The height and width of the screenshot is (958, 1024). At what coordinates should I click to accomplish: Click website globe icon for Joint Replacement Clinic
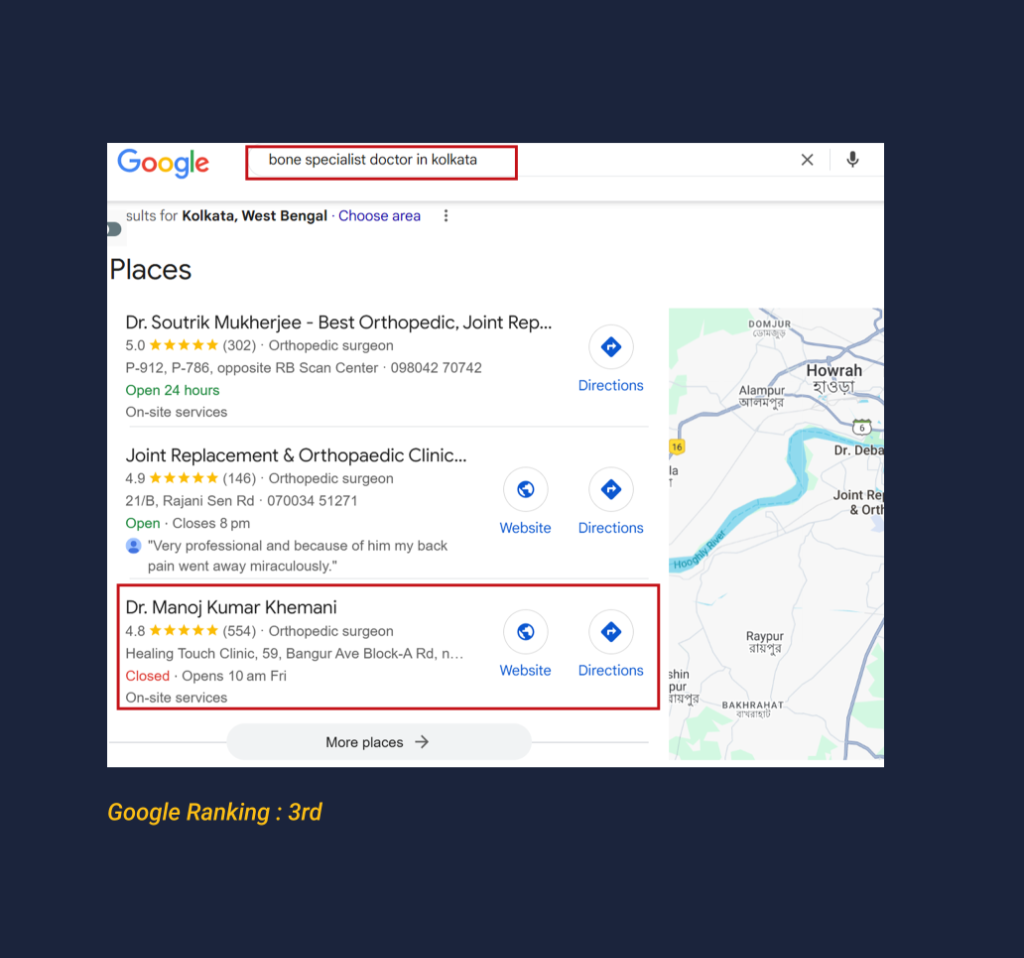[526, 489]
